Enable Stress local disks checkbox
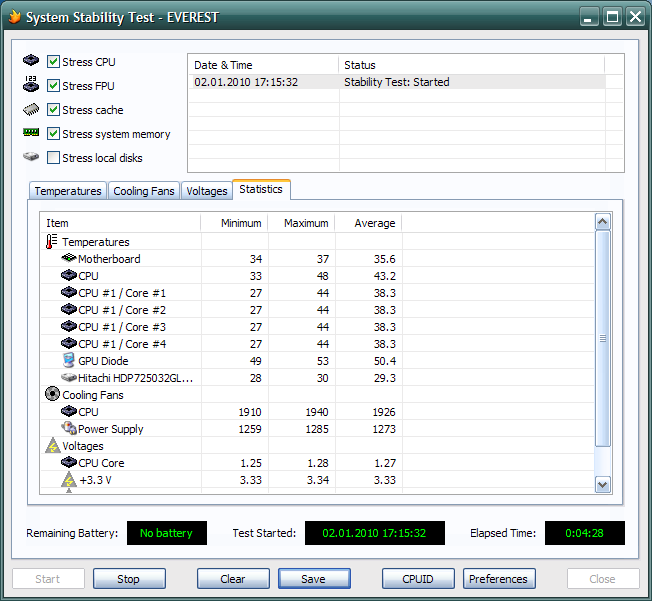This screenshot has height=601, width=652. pyautogui.click(x=54, y=158)
